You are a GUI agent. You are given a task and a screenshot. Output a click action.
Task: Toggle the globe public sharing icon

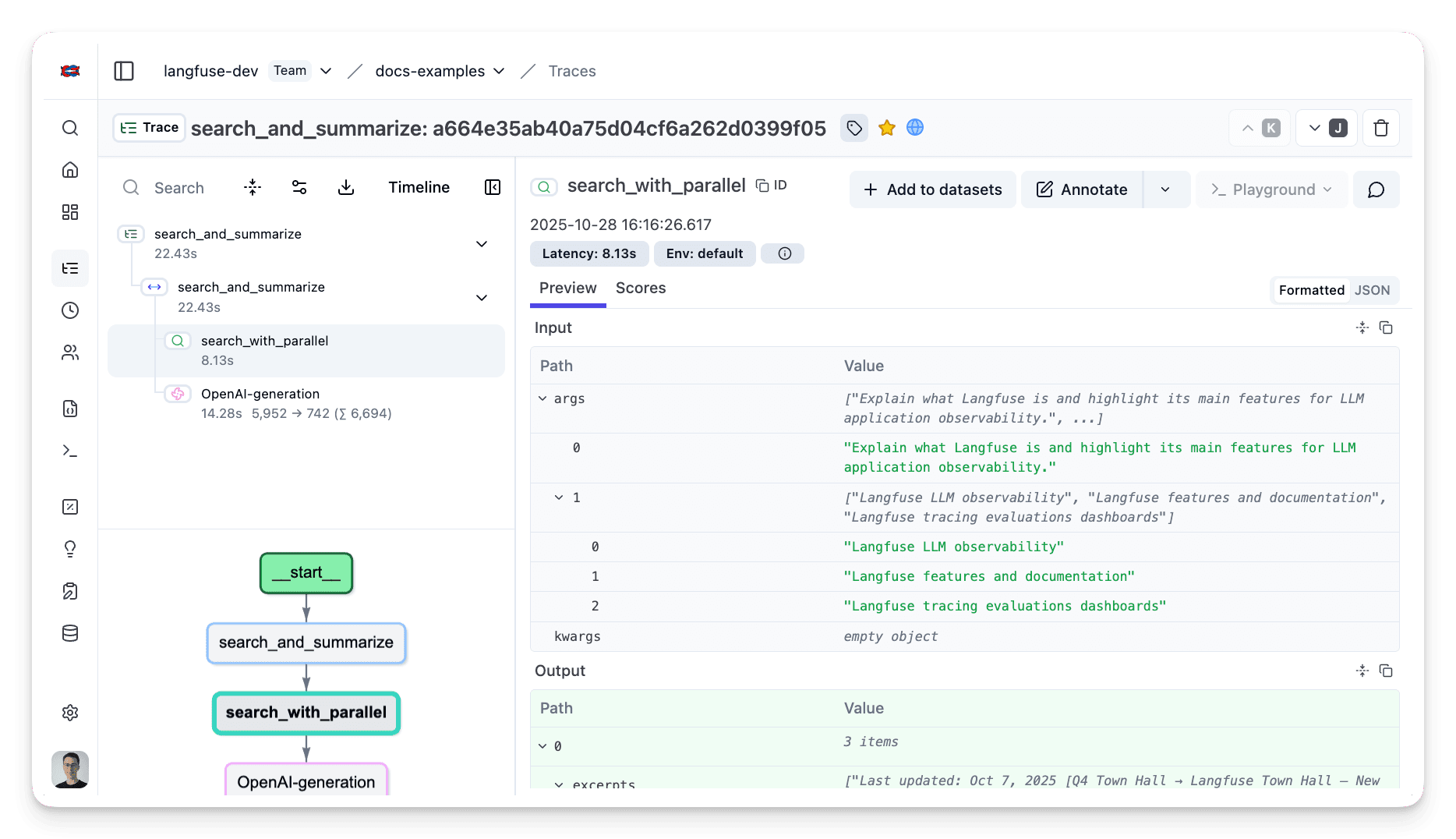click(x=915, y=127)
